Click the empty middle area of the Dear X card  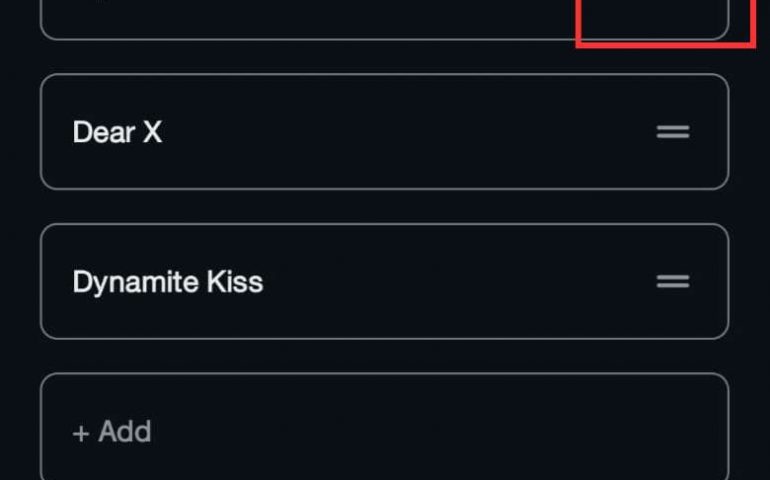point(400,132)
